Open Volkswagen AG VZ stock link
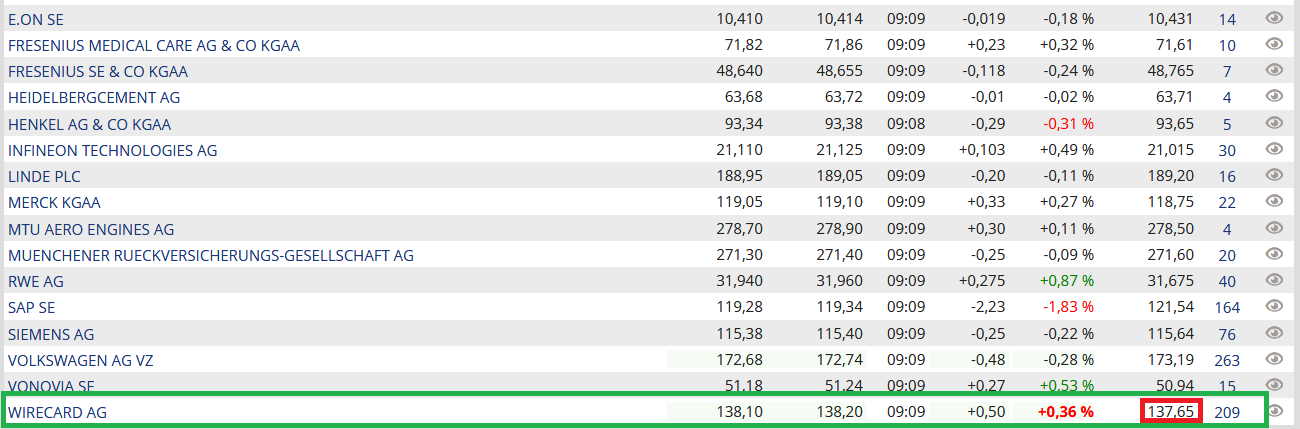Screen dimensions: 1300x429 (x=80, y=360)
